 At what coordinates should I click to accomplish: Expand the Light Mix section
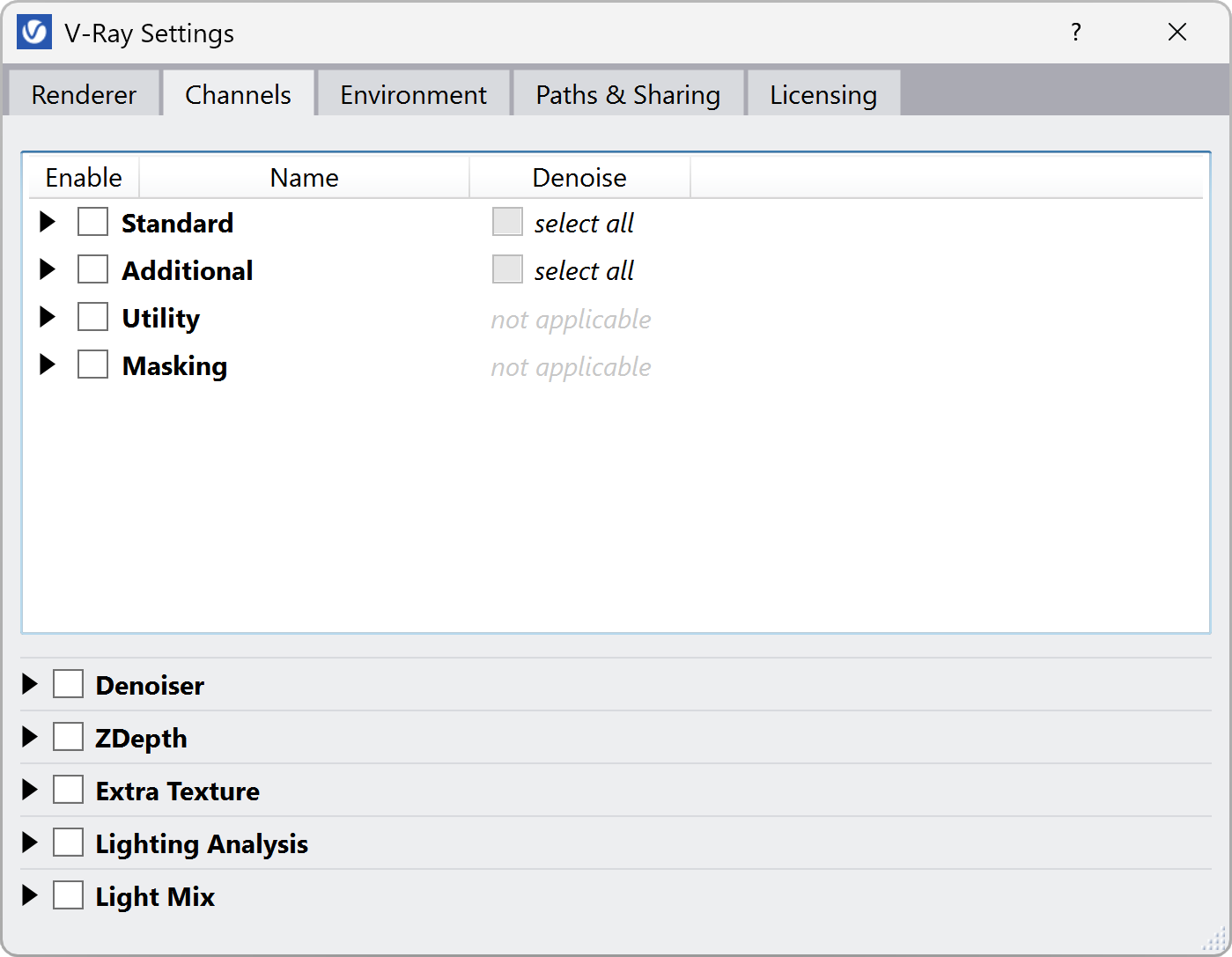[30, 895]
